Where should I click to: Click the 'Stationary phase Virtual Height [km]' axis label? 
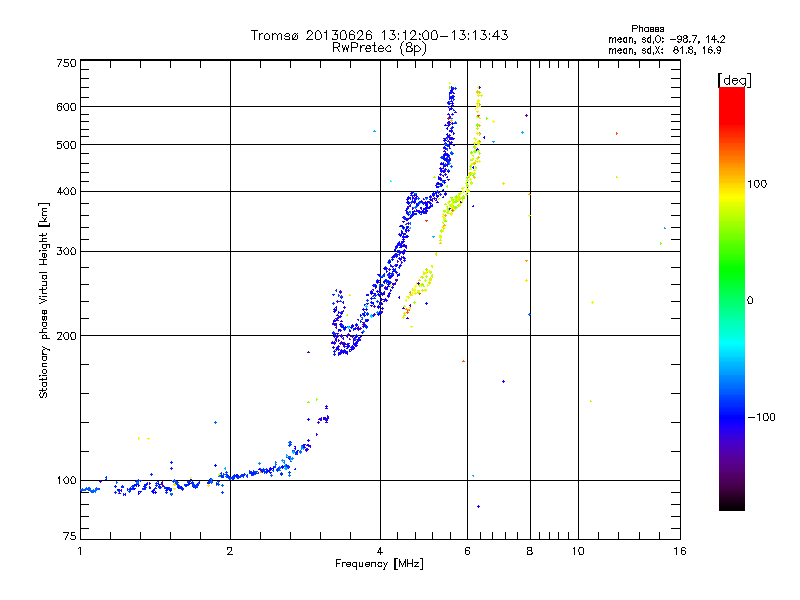(x=44, y=300)
